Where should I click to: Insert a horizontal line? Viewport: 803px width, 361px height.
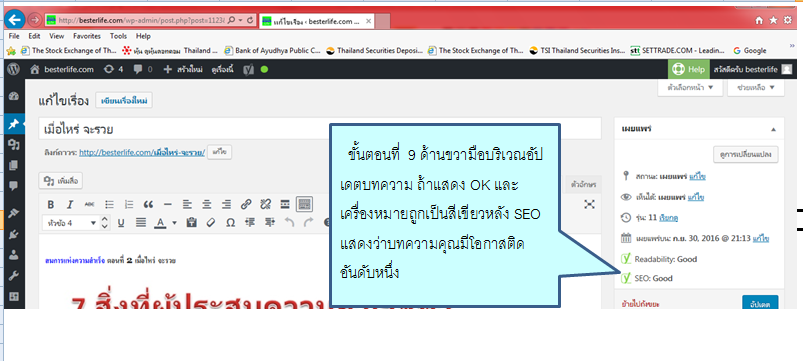click(x=167, y=204)
